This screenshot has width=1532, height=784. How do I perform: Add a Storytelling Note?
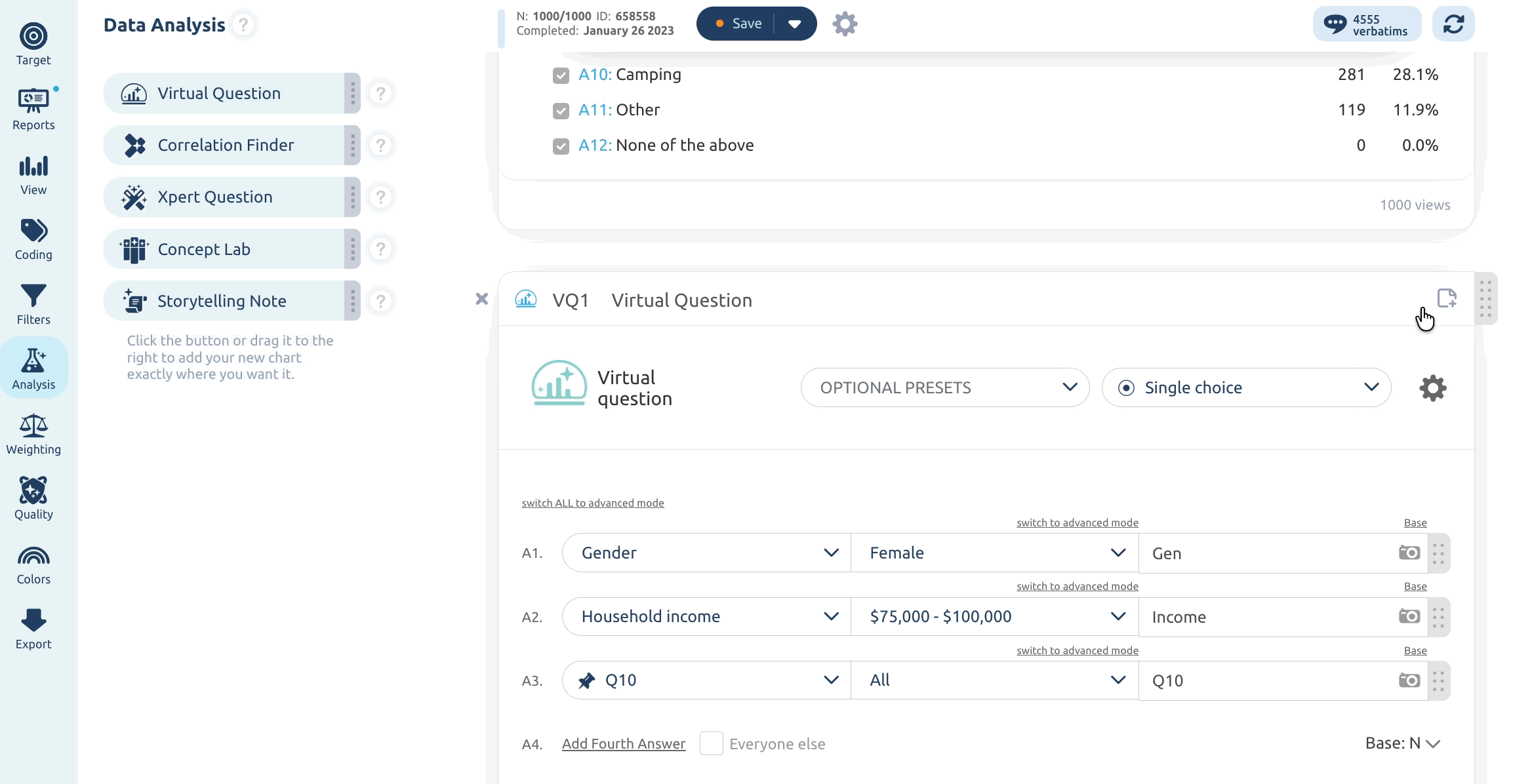pyautogui.click(x=224, y=301)
